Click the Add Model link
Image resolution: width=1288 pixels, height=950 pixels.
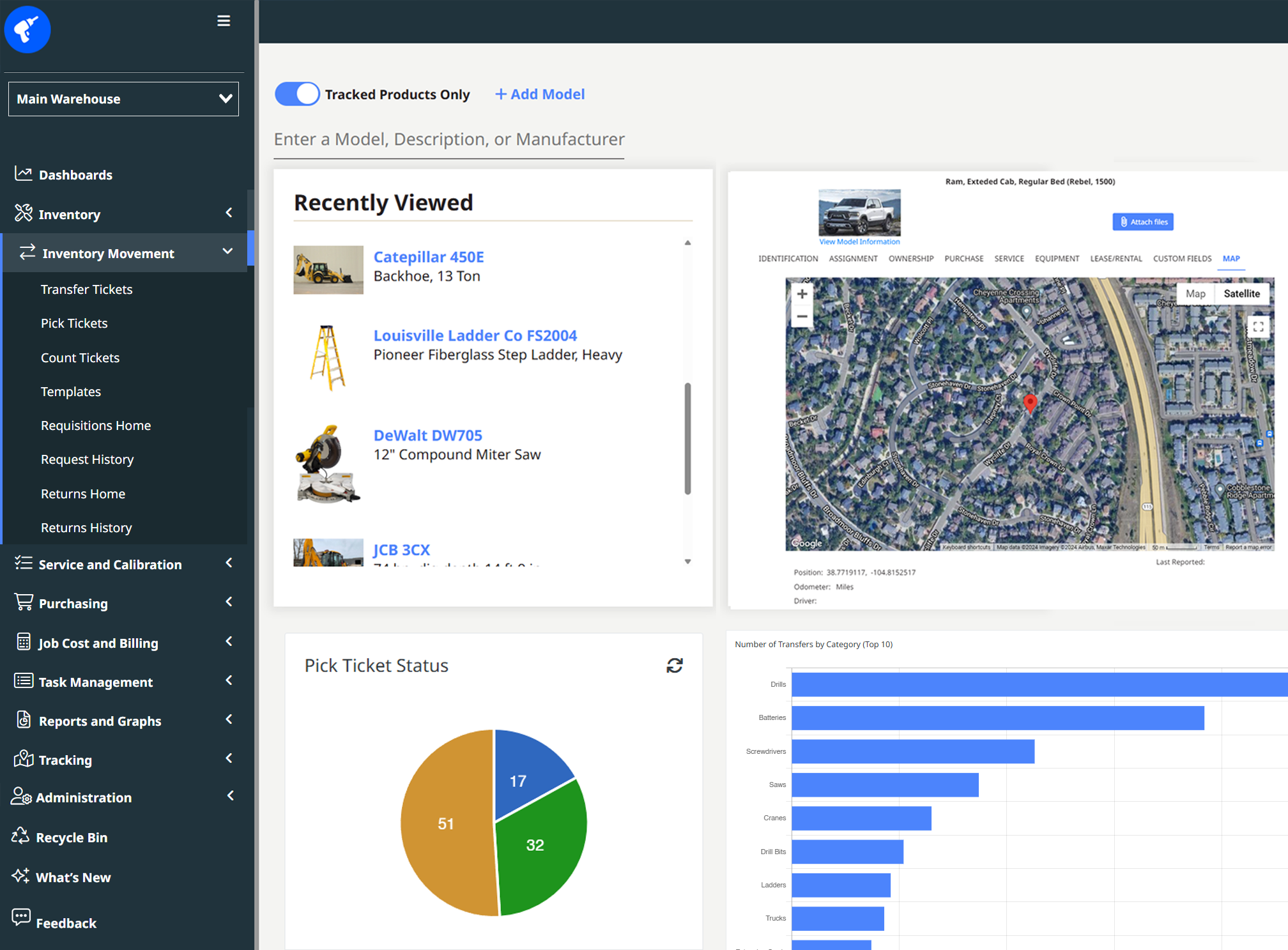coord(540,95)
